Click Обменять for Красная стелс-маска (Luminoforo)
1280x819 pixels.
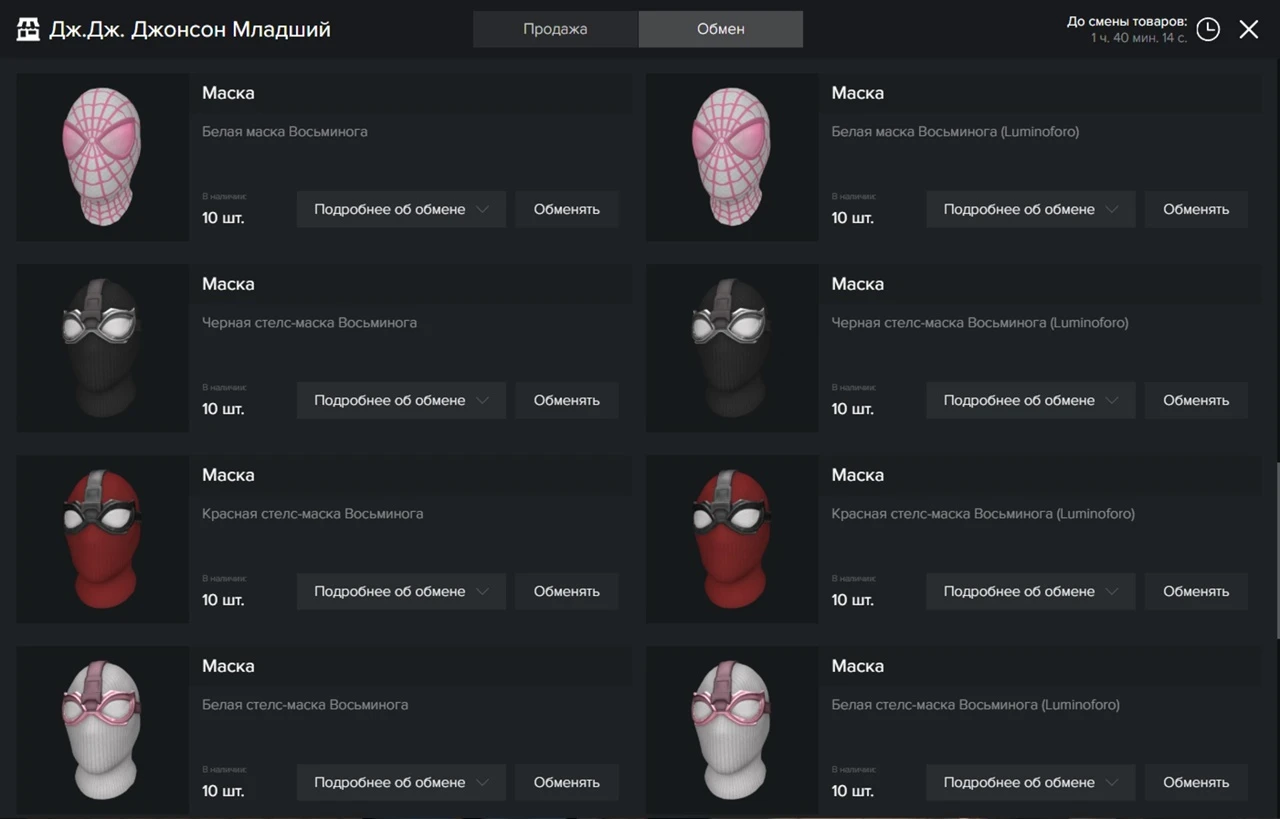click(1196, 591)
